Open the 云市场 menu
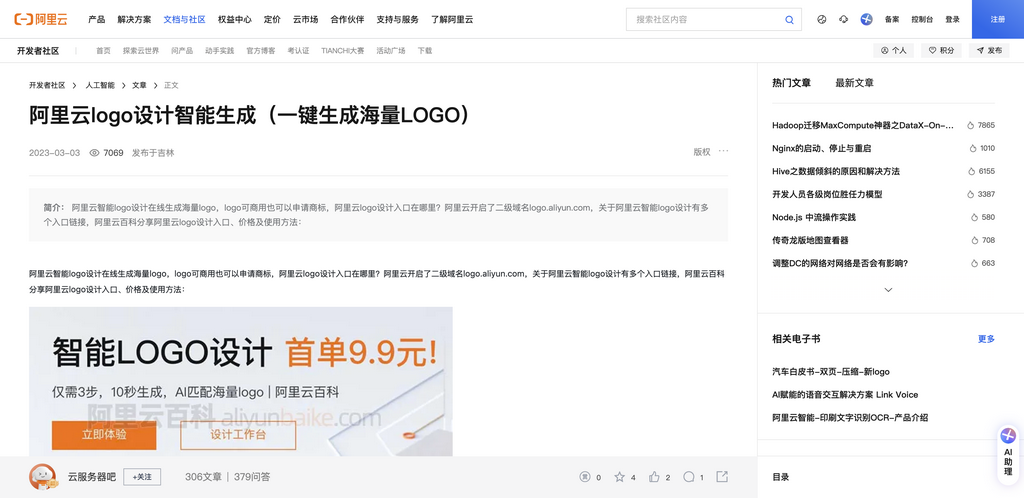Screen dimensions: 1024x498 (x=306, y=20)
